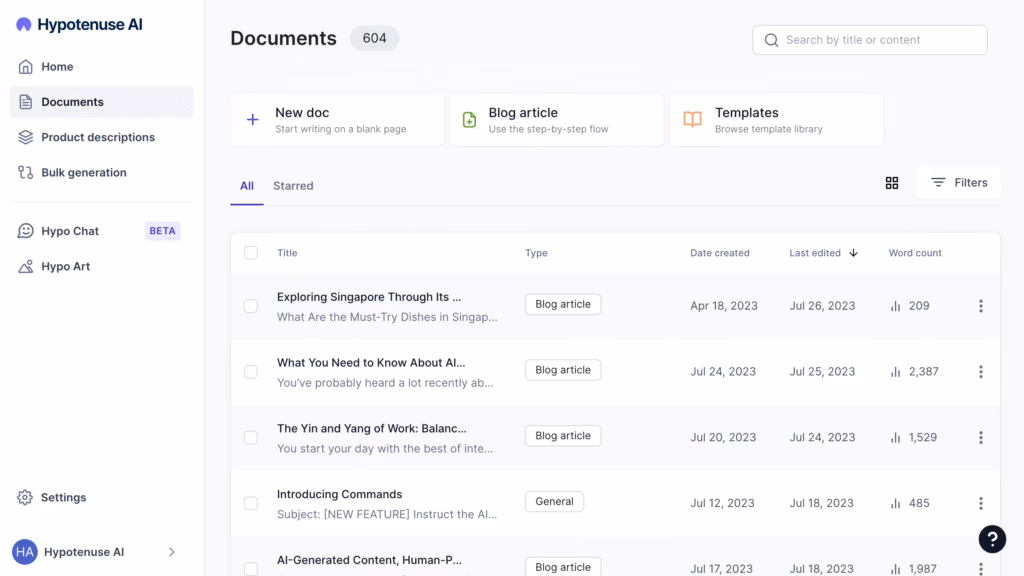Select the All documents tab

pyautogui.click(x=246, y=185)
